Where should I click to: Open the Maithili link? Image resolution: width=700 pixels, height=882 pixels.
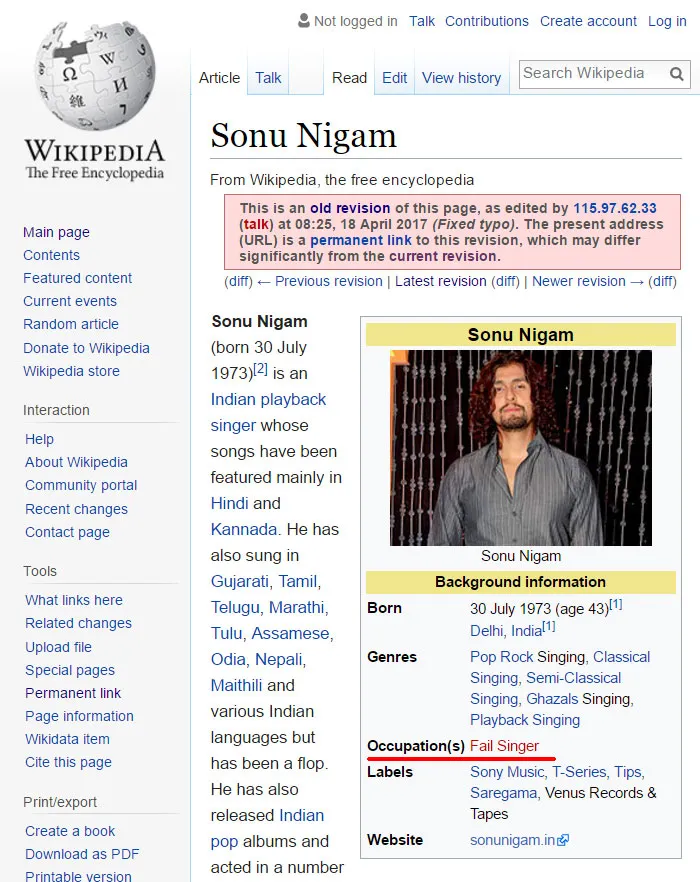[x=236, y=685]
